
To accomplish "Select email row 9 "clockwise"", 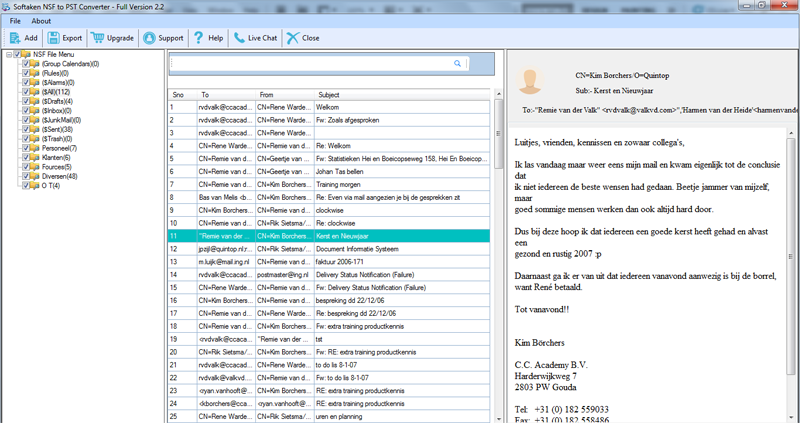I will (329, 210).
